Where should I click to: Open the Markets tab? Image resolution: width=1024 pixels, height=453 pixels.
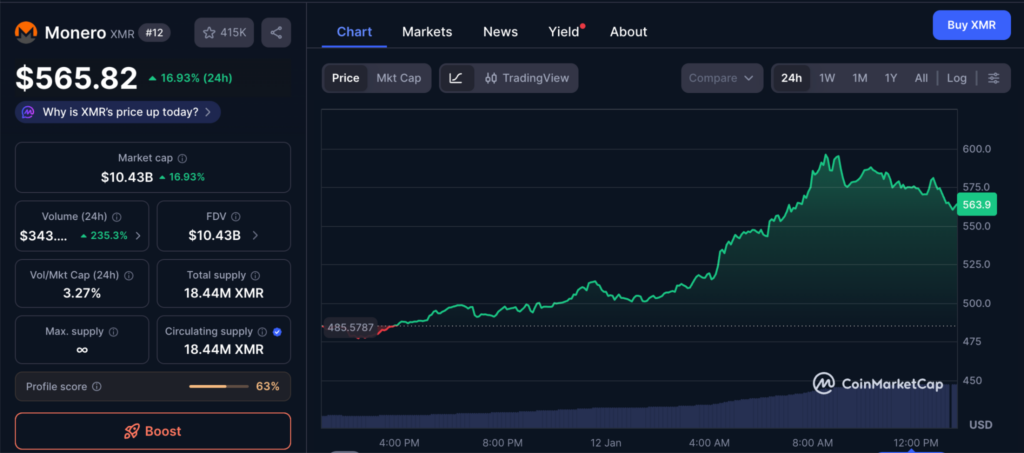tap(427, 32)
